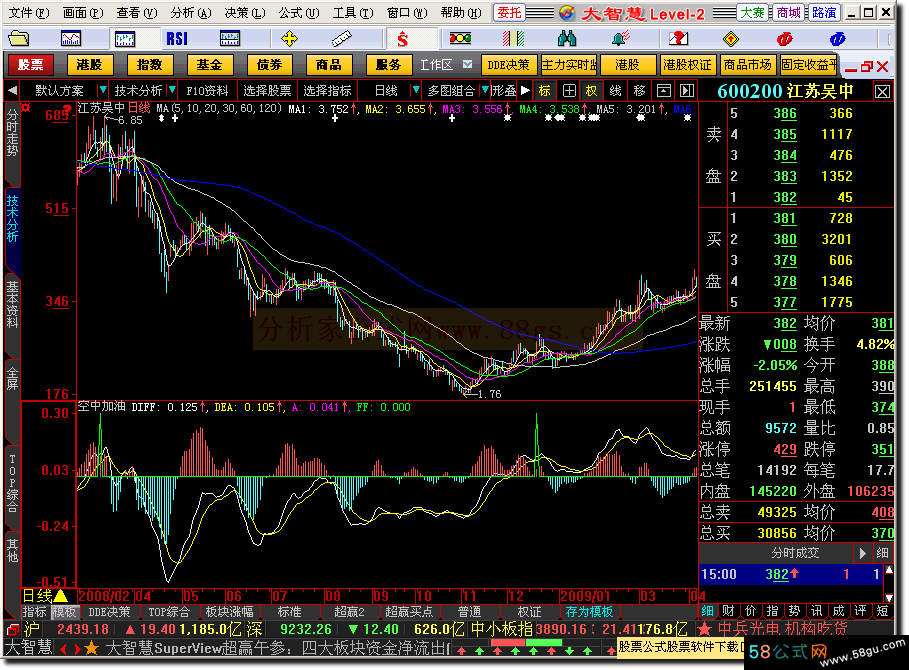
Task: Click the red dollar sign icon
Action: pyautogui.click(x=402, y=39)
